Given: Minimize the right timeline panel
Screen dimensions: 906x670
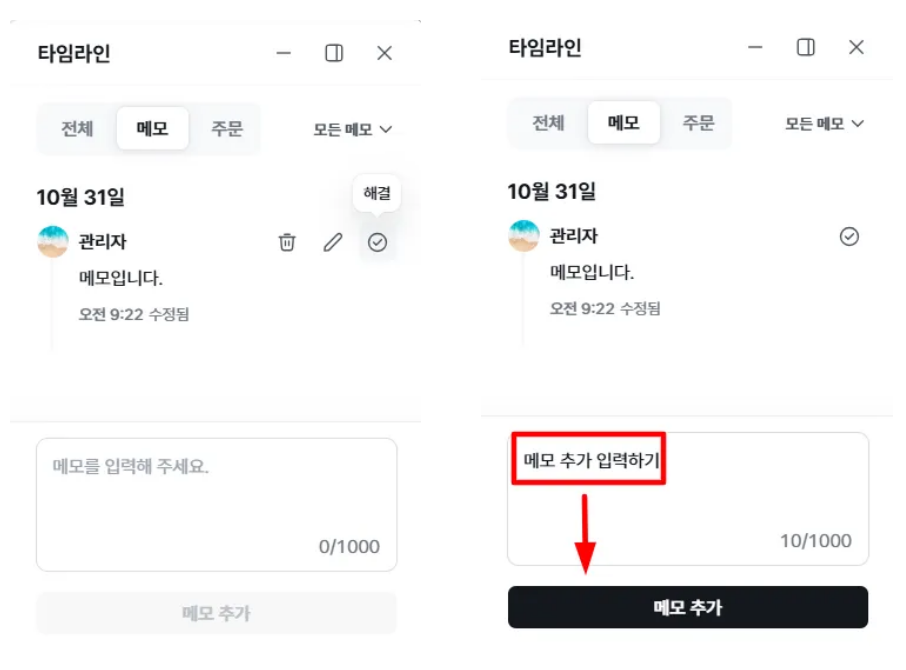Looking at the screenshot, I should [x=755, y=48].
